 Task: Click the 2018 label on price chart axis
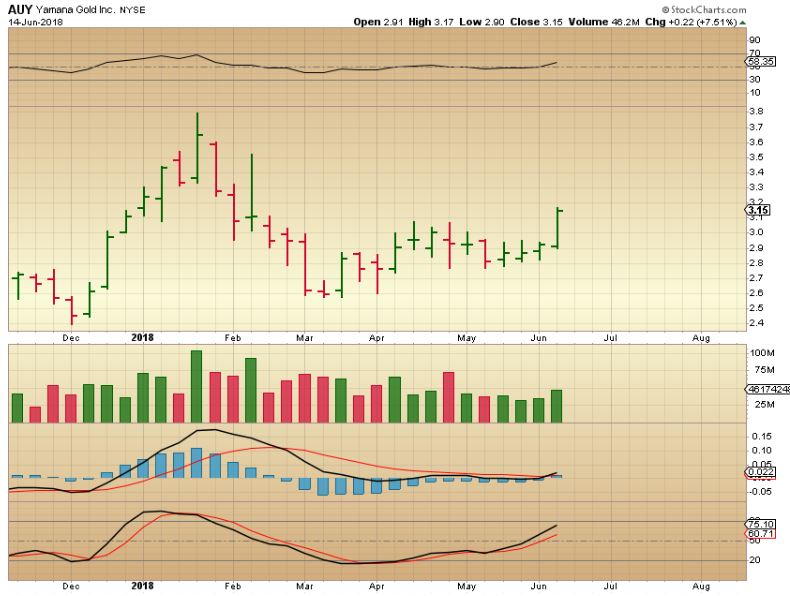[143, 338]
